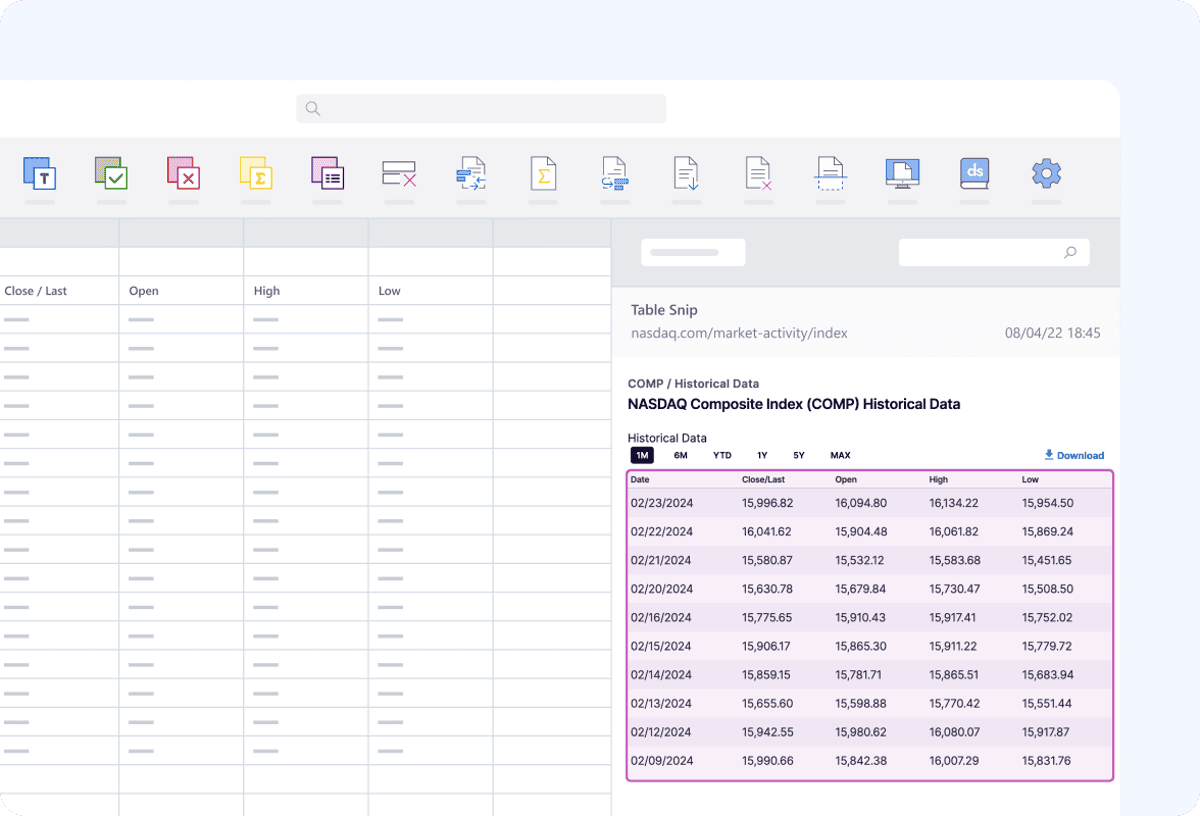Open the DataSnipper documentation book icon

pos(975,175)
